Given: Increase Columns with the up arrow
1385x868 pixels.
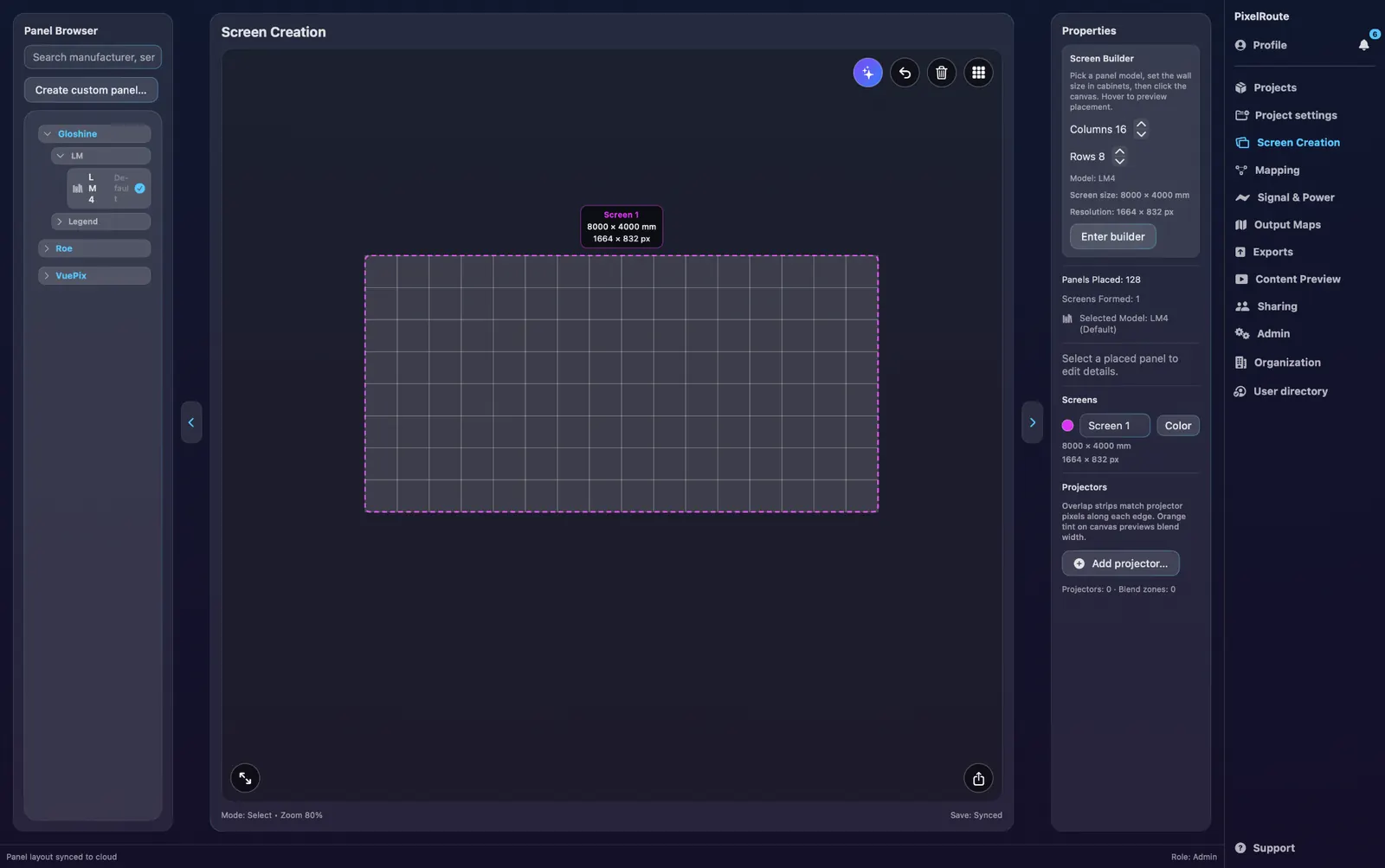Looking at the screenshot, I should (x=1141, y=125).
